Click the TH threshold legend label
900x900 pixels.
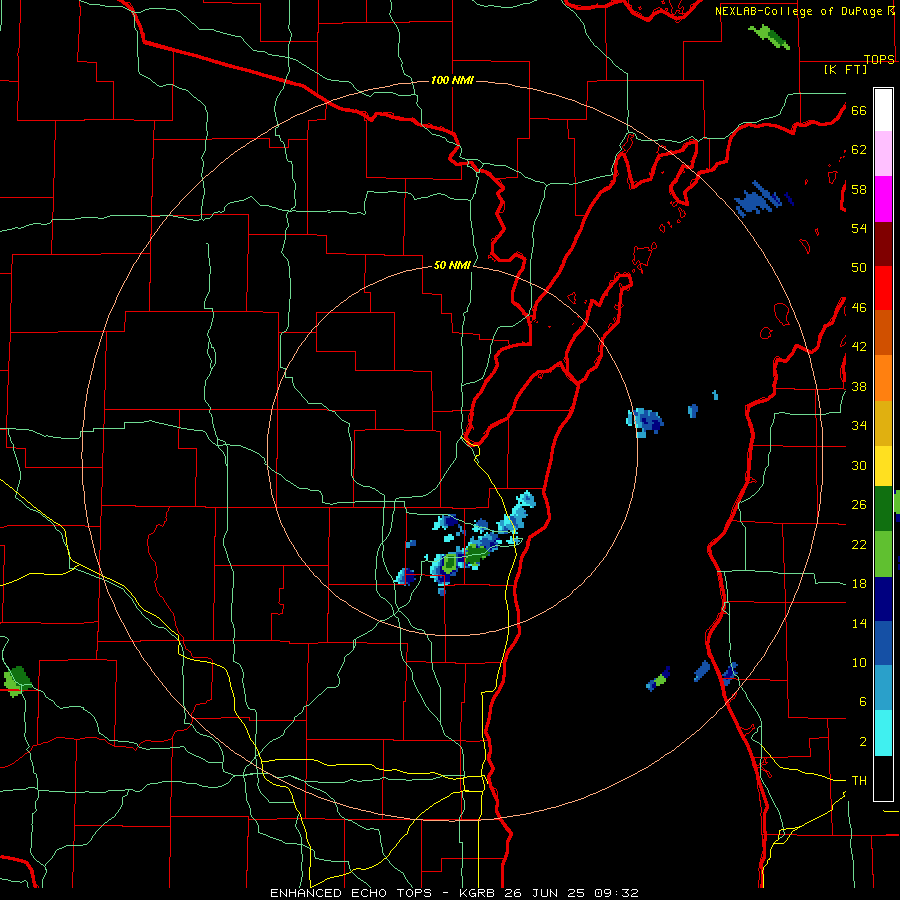(x=859, y=781)
